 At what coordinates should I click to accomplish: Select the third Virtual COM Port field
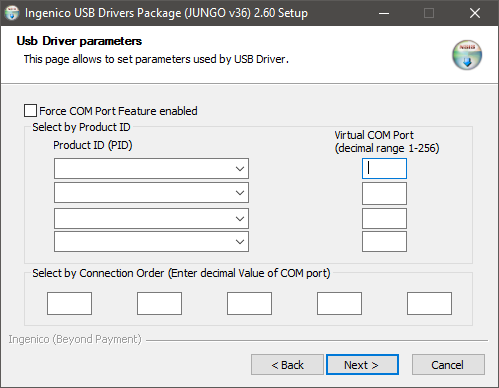384,218
